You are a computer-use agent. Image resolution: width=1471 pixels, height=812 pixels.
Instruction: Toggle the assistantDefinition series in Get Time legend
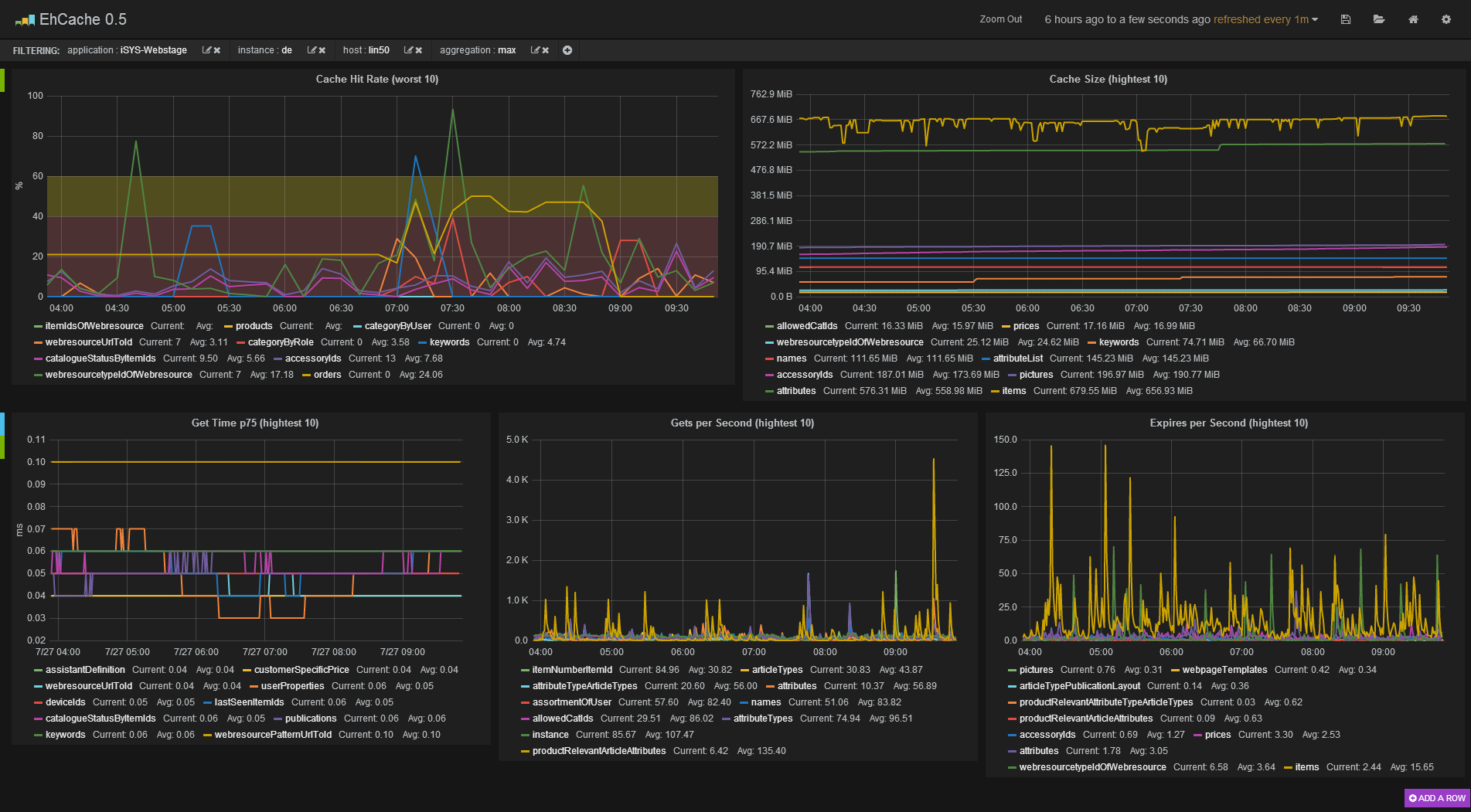(85, 670)
